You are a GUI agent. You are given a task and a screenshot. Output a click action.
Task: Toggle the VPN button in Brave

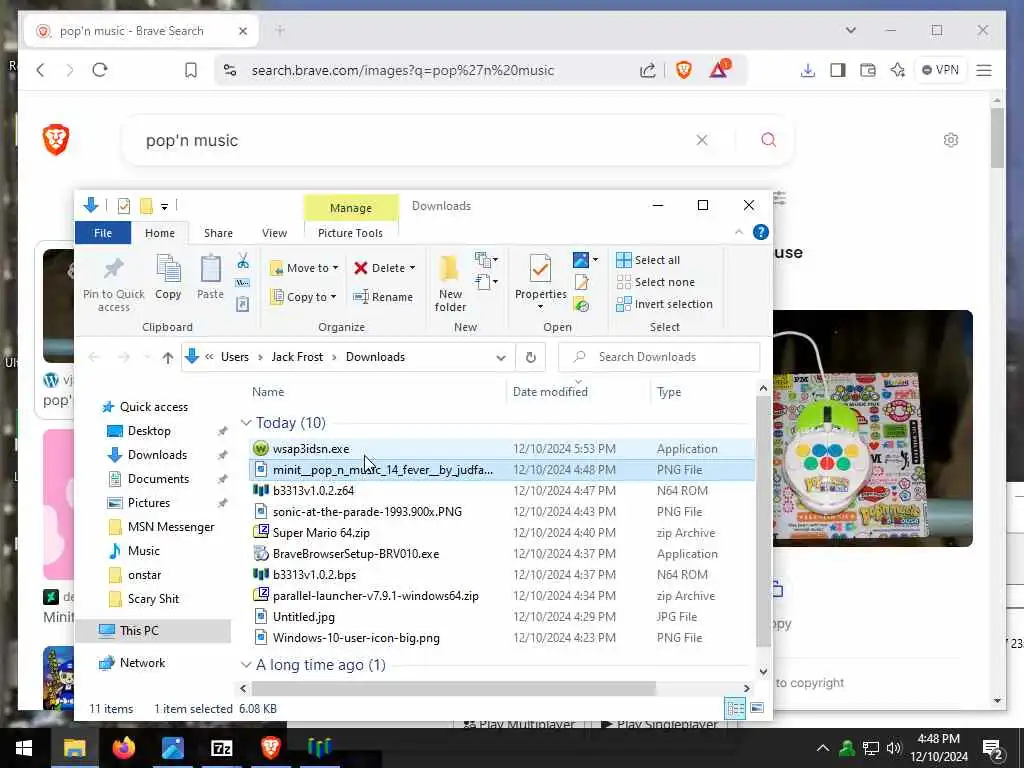(x=940, y=70)
